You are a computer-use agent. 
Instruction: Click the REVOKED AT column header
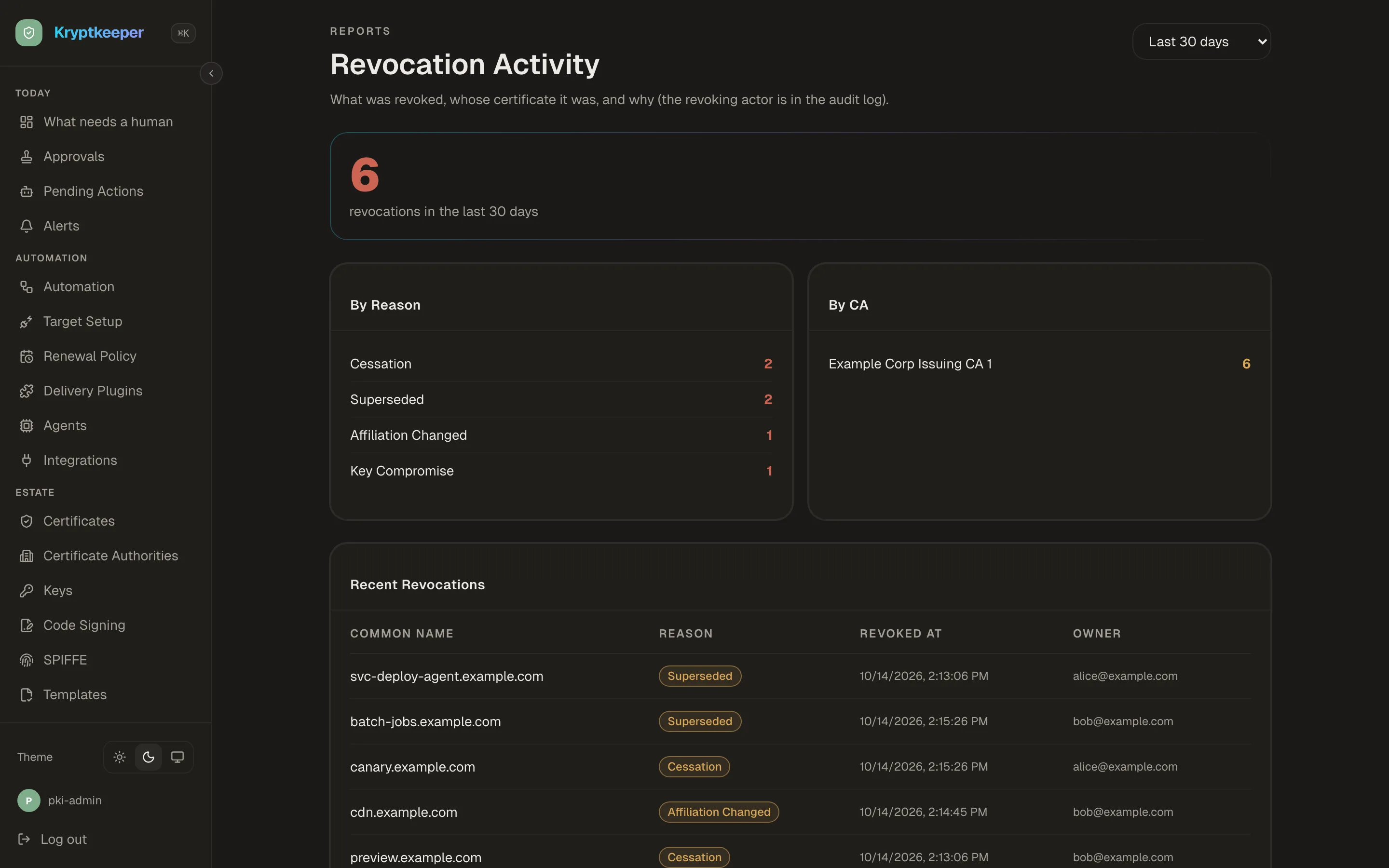coord(900,633)
